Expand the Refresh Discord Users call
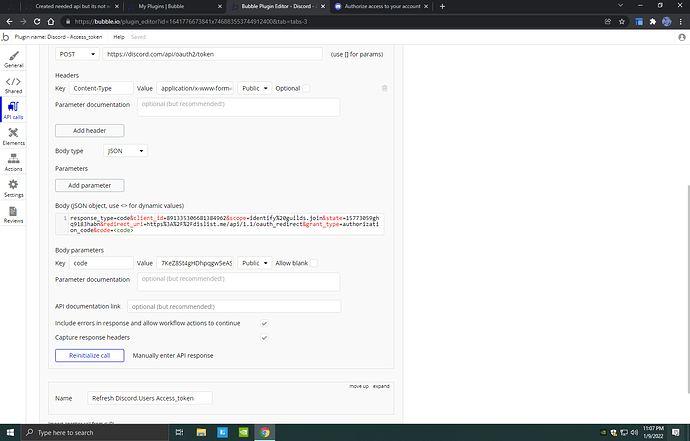Image resolution: width=690 pixels, height=441 pixels. [x=381, y=386]
